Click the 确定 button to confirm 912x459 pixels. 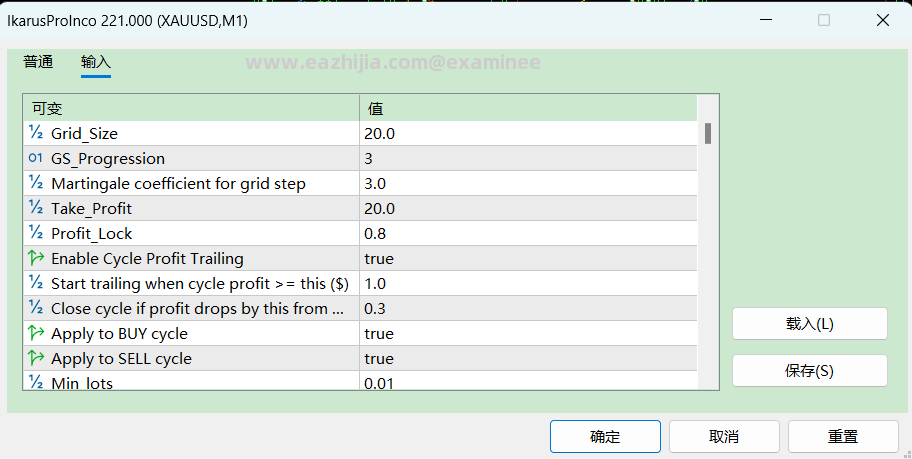(x=605, y=436)
